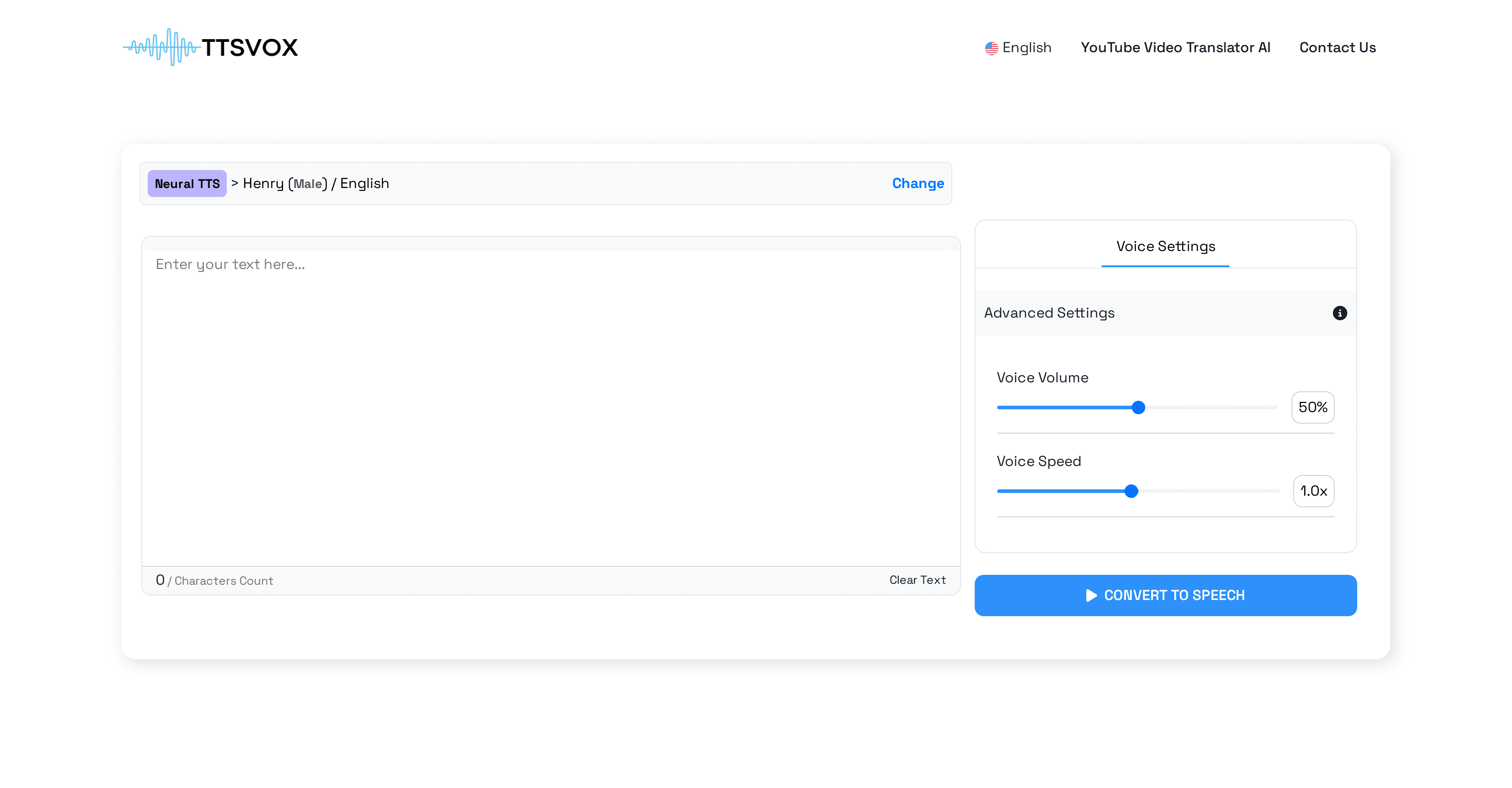Click the info icon in Advanced Settings

pyautogui.click(x=1340, y=313)
